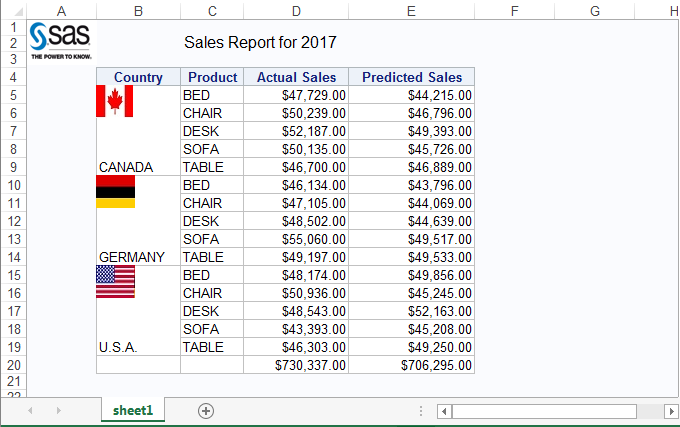Click the next sheet navigation arrow
Screen dimensions: 680x427
pyautogui.click(x=58, y=410)
